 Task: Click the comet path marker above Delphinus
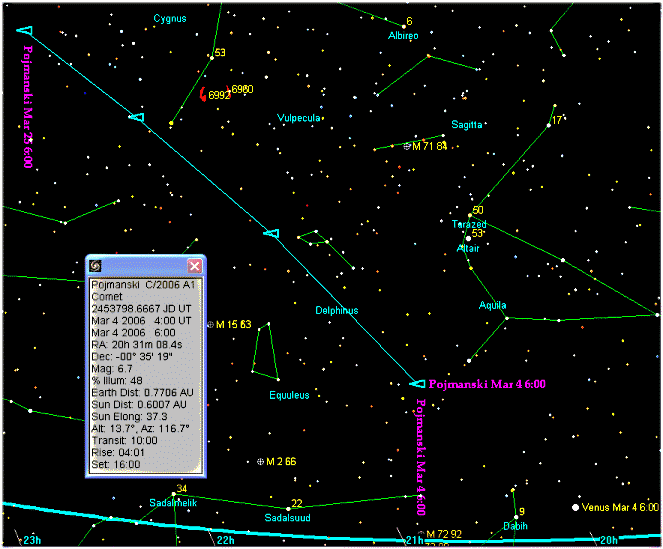tap(270, 233)
